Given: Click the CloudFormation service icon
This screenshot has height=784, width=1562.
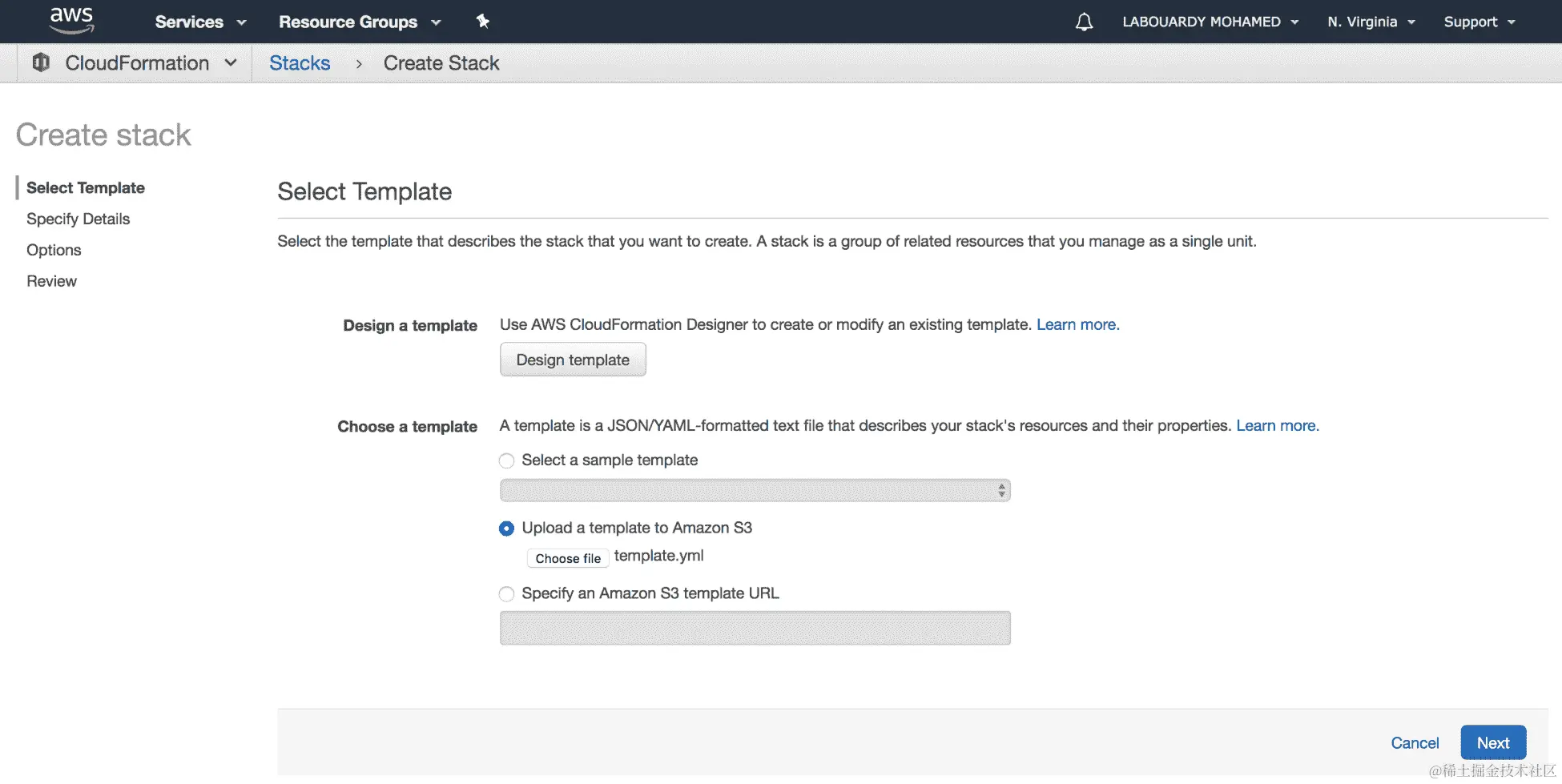Looking at the screenshot, I should point(41,62).
